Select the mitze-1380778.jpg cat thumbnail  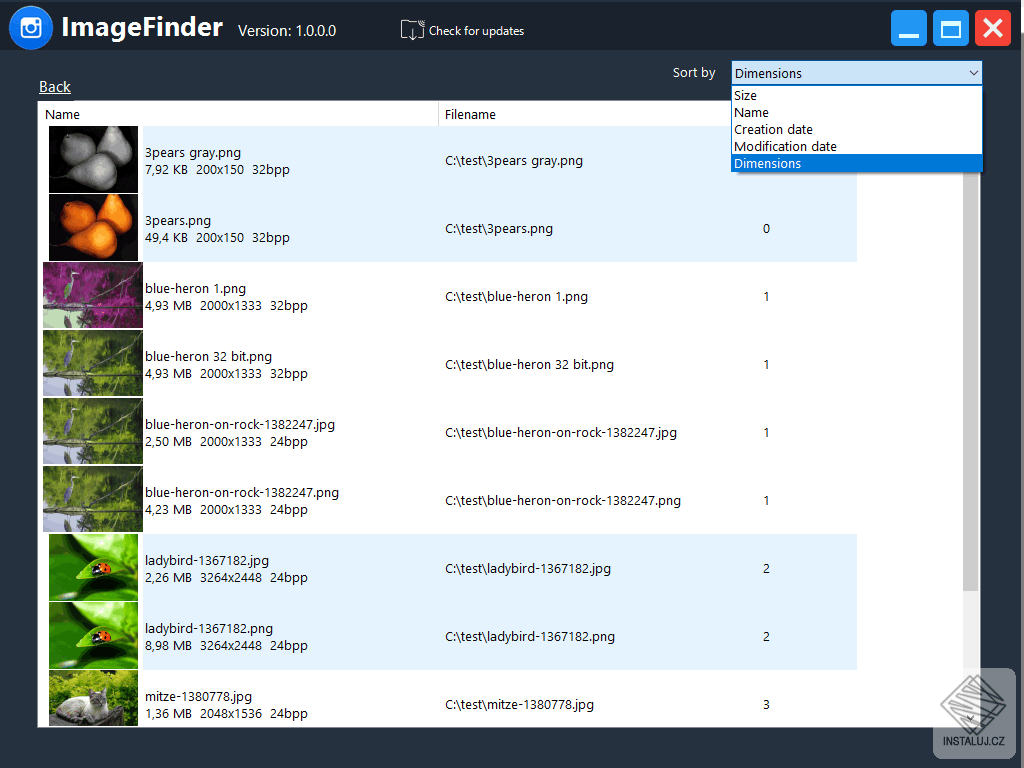[x=93, y=698]
